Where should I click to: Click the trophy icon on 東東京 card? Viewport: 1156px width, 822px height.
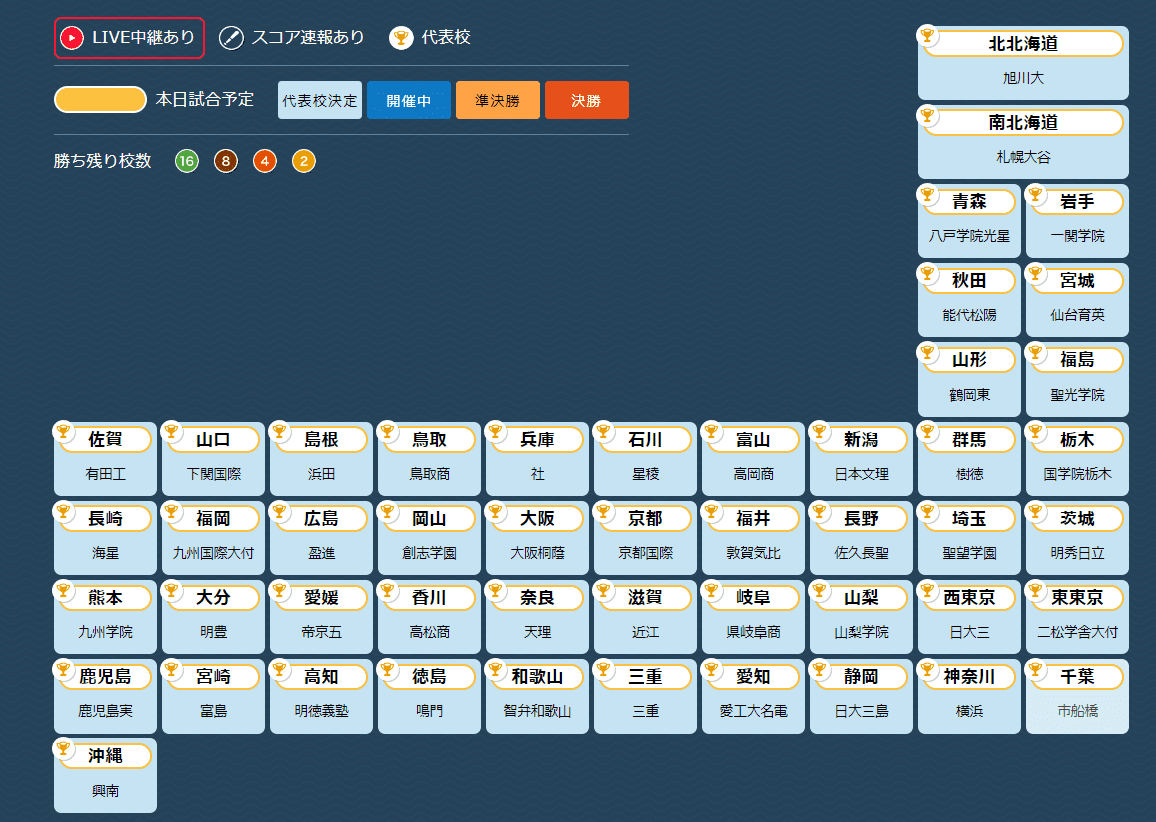click(1035, 589)
